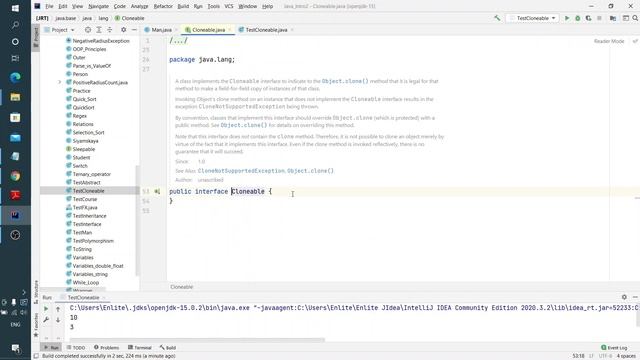Select TestCourse in the Project tree

pos(84,199)
